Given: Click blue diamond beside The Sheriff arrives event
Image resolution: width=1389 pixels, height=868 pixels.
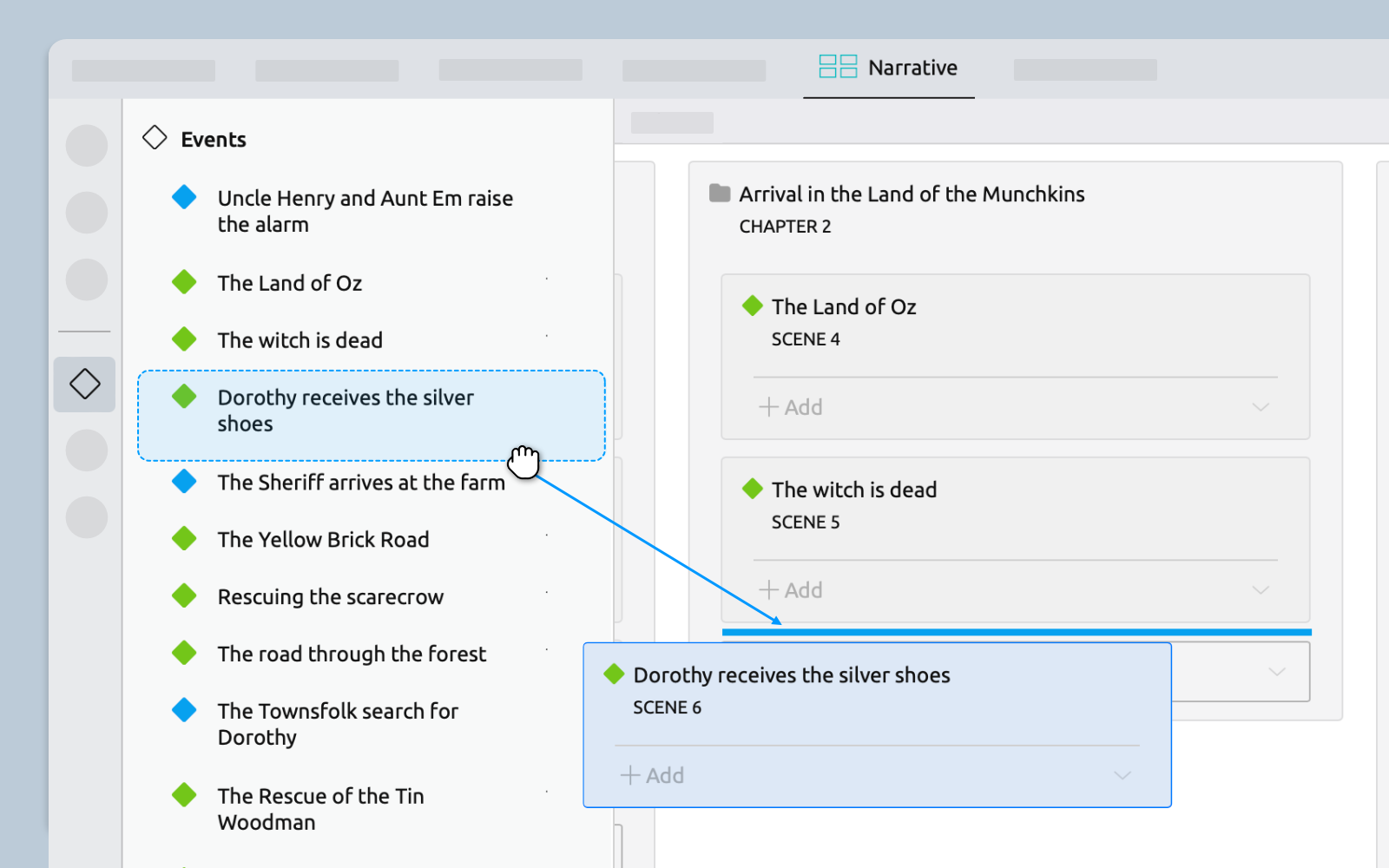Looking at the screenshot, I should point(184,481).
